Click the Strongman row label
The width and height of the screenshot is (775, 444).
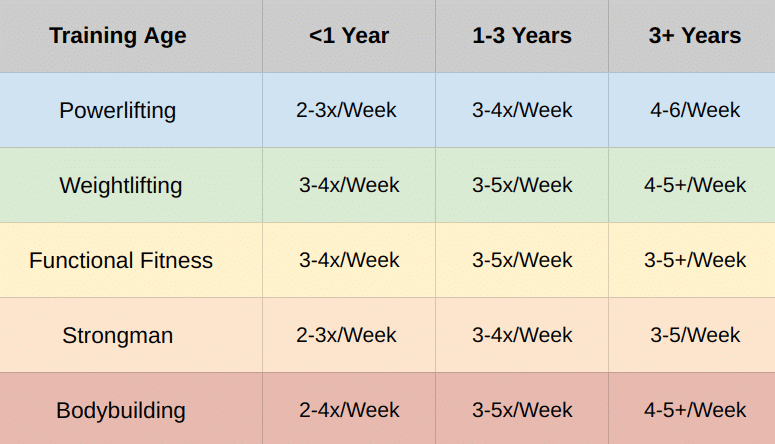pyautogui.click(x=131, y=335)
